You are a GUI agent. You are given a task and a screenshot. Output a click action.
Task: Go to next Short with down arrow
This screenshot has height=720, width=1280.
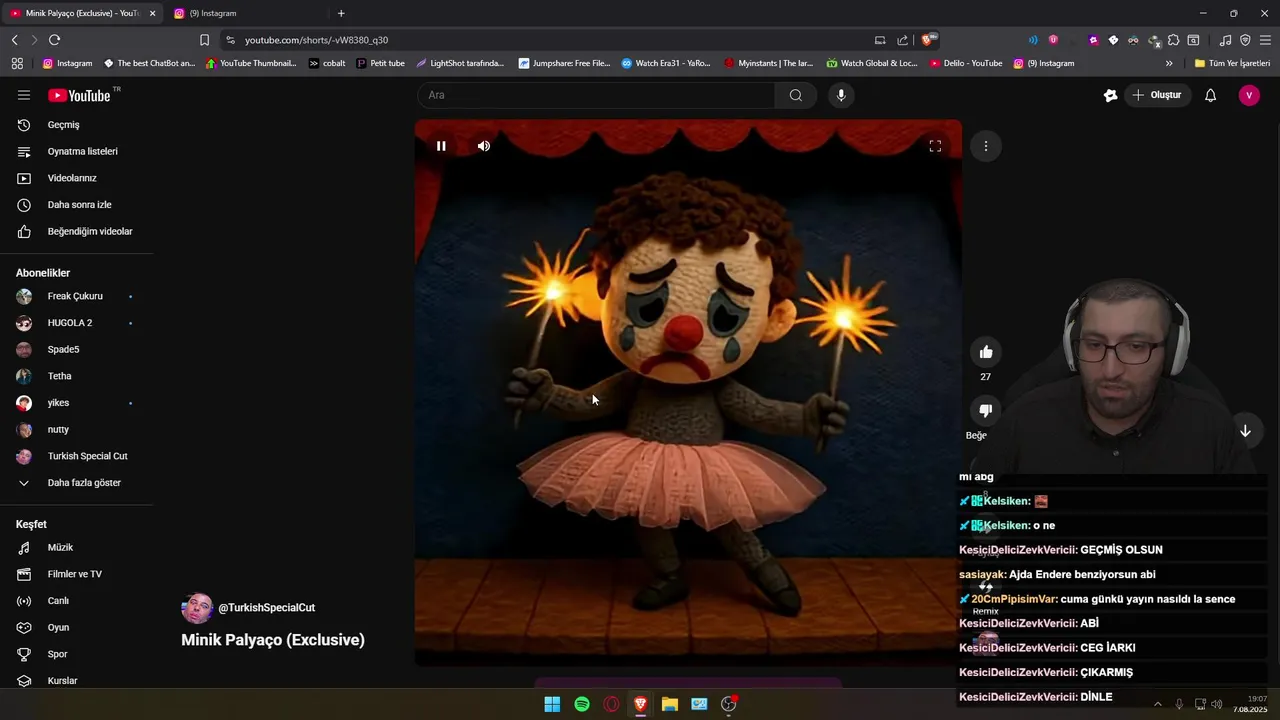1245,431
